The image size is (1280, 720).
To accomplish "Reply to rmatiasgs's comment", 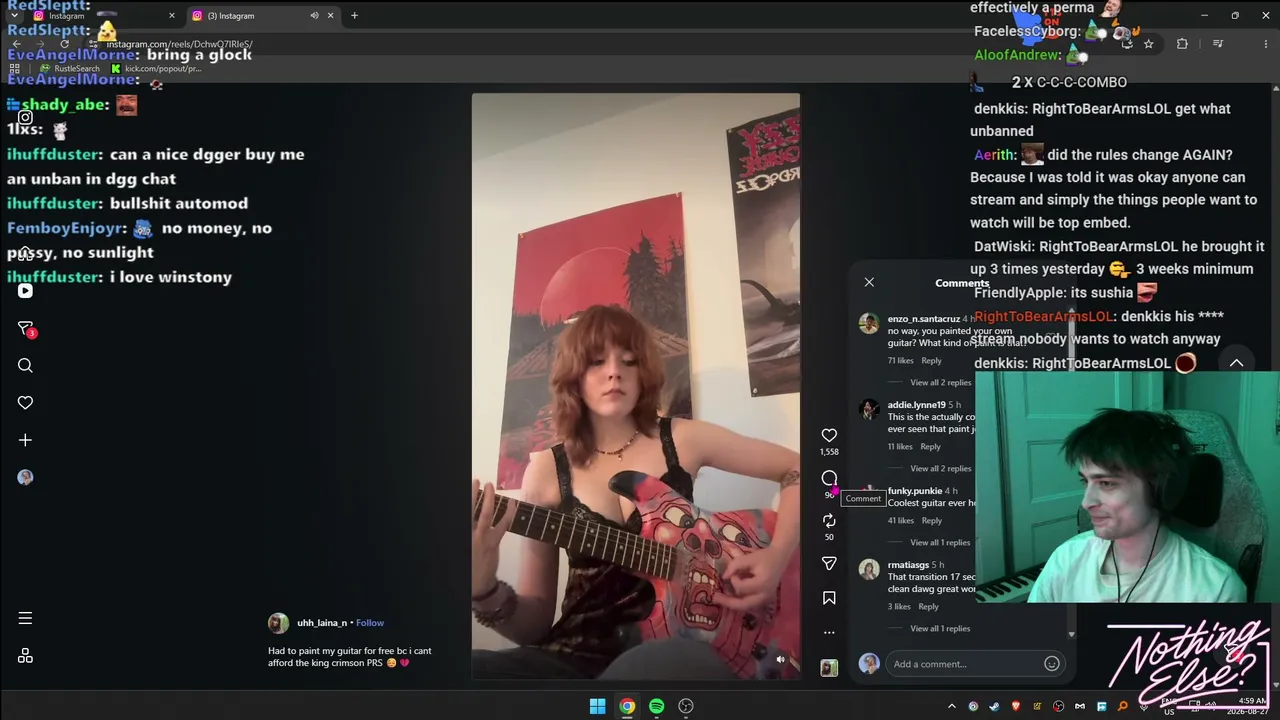I will [928, 607].
